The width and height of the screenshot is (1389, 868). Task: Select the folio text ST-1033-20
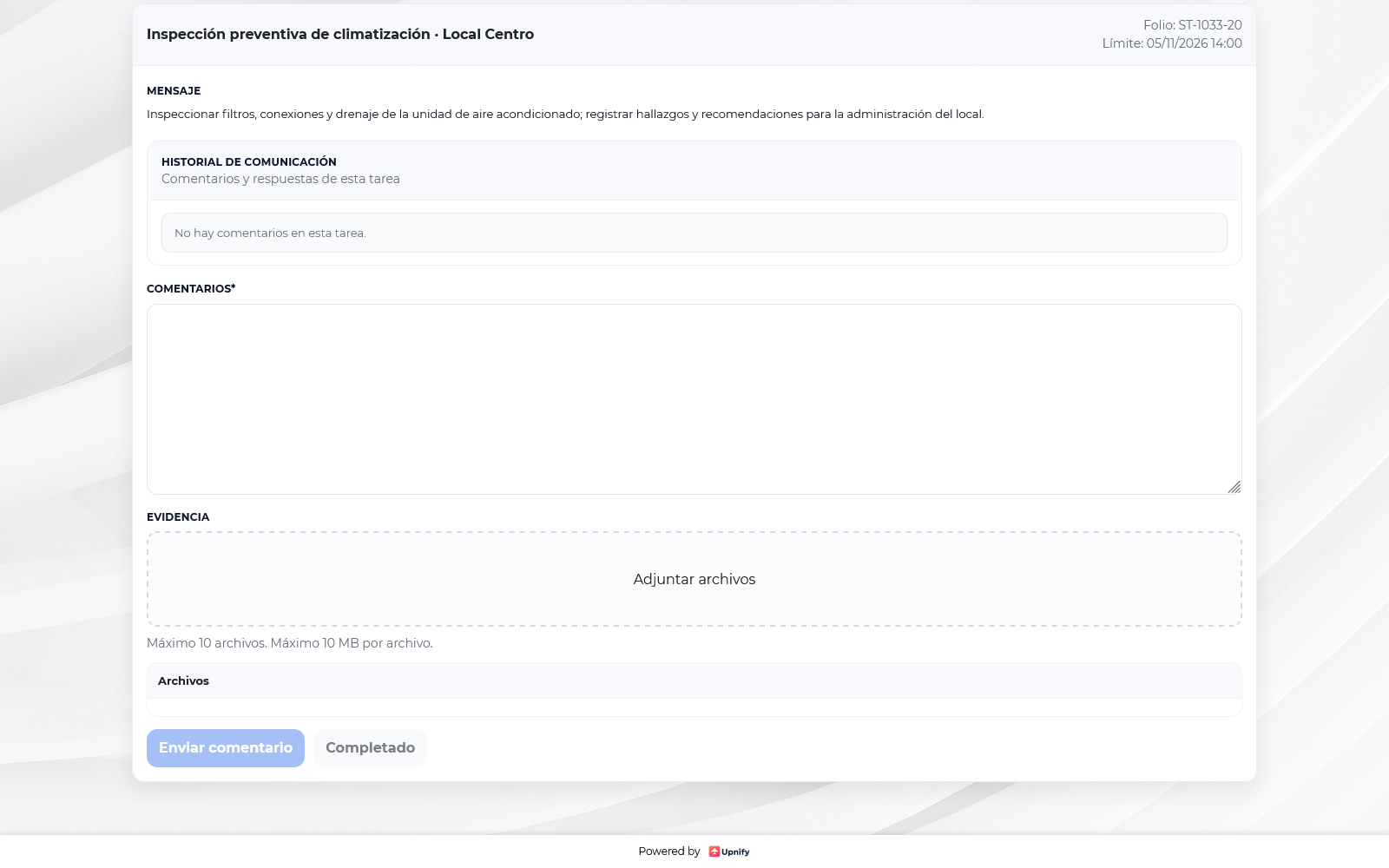[x=1210, y=25]
